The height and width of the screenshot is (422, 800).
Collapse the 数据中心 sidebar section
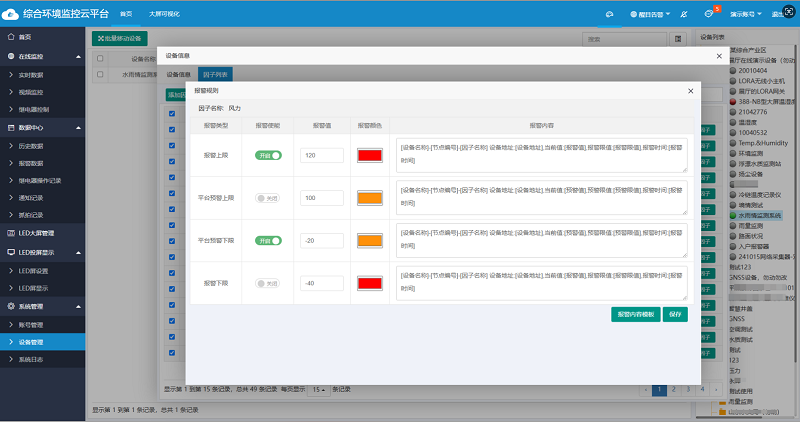(77, 128)
